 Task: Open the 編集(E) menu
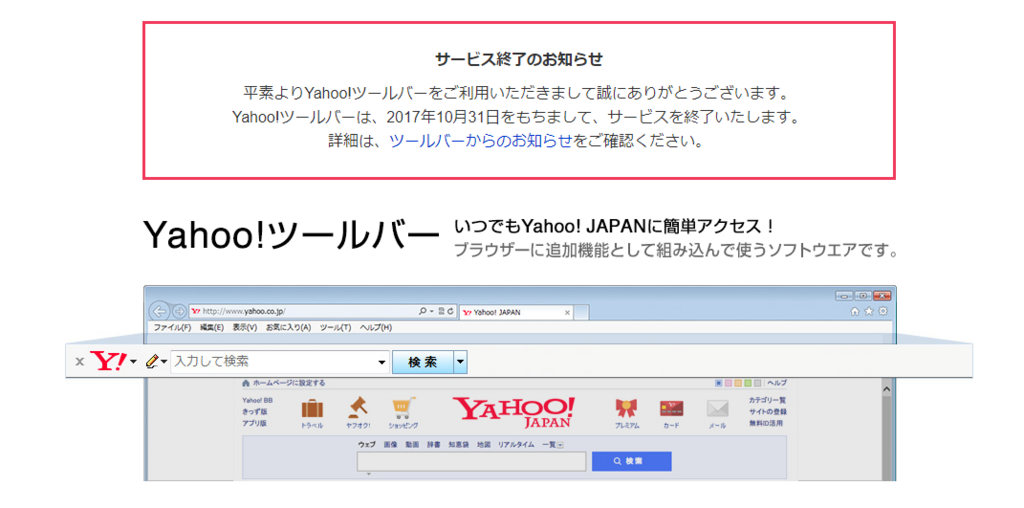pyautogui.click(x=212, y=328)
